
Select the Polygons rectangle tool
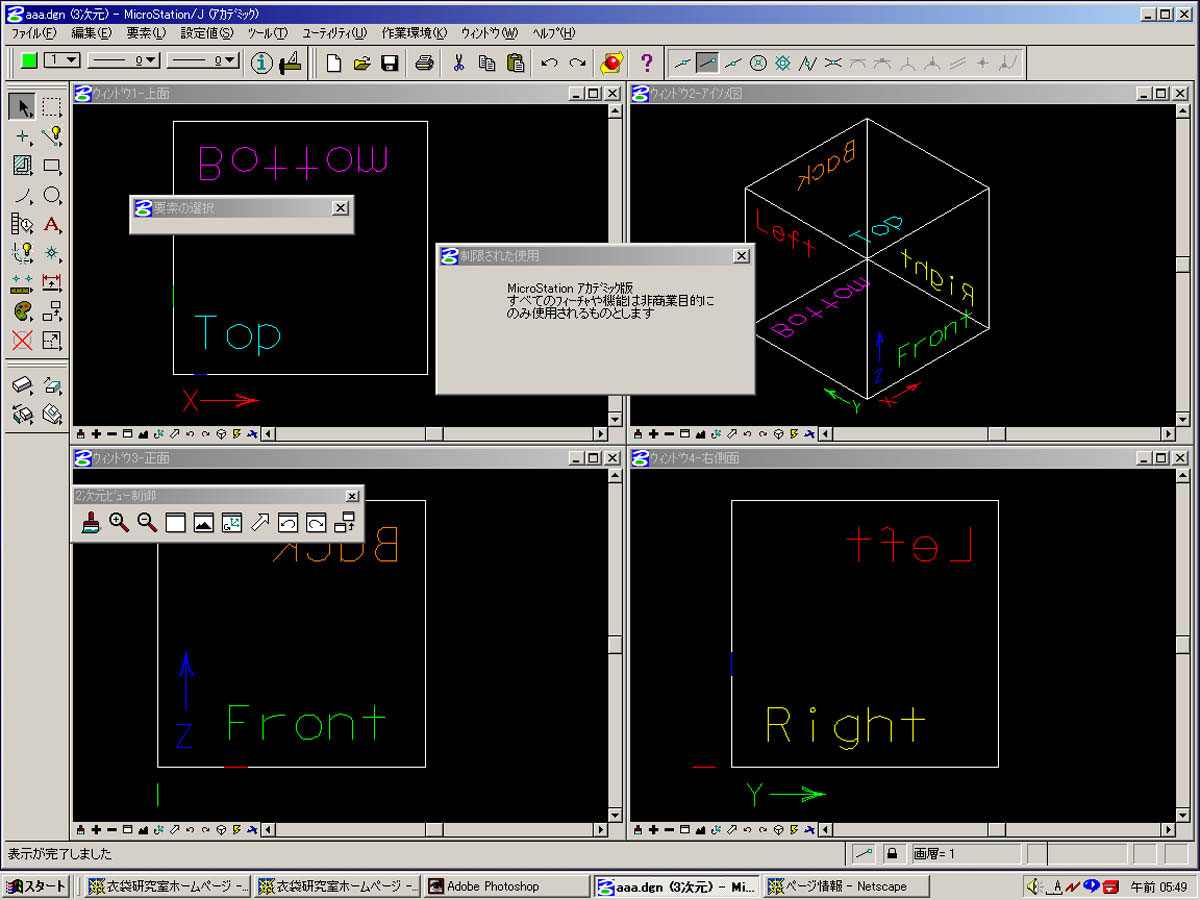(52, 165)
